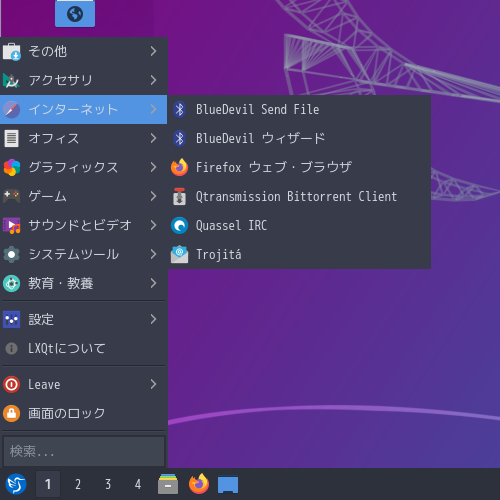Click the グラフィックス category label
Screen dimensions: 500x500
point(73,167)
